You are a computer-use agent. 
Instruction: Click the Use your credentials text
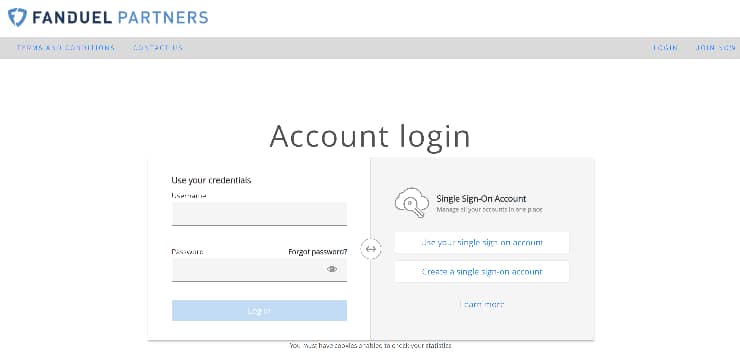coord(211,180)
